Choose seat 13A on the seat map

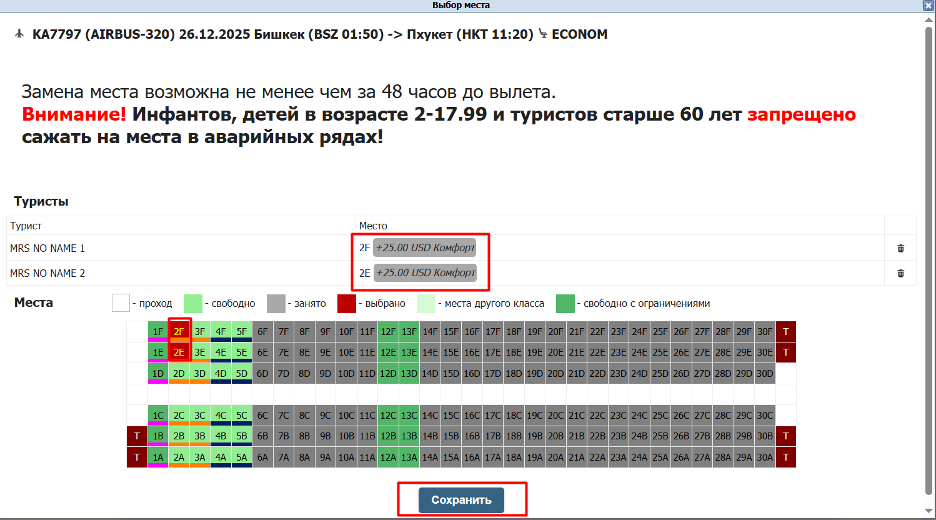(410, 457)
